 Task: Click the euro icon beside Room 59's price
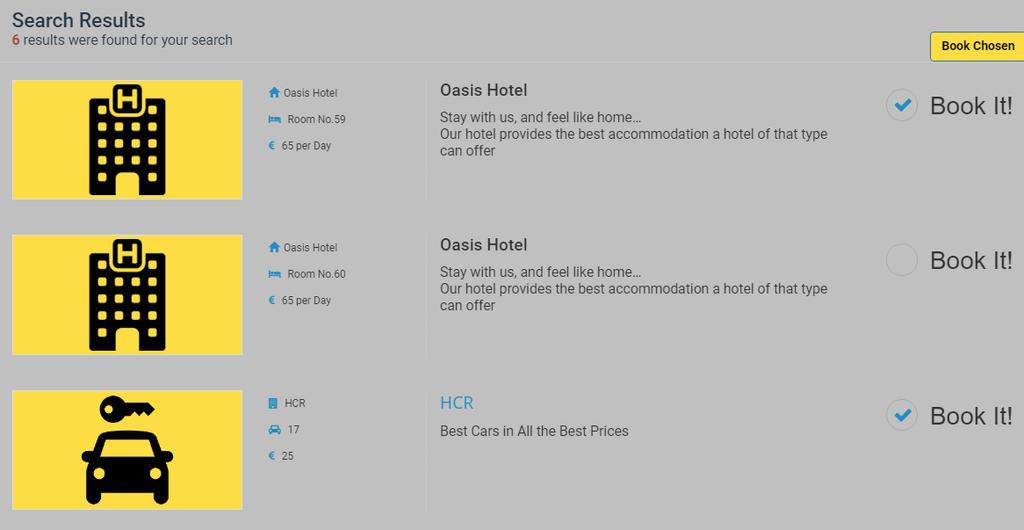pos(272,146)
